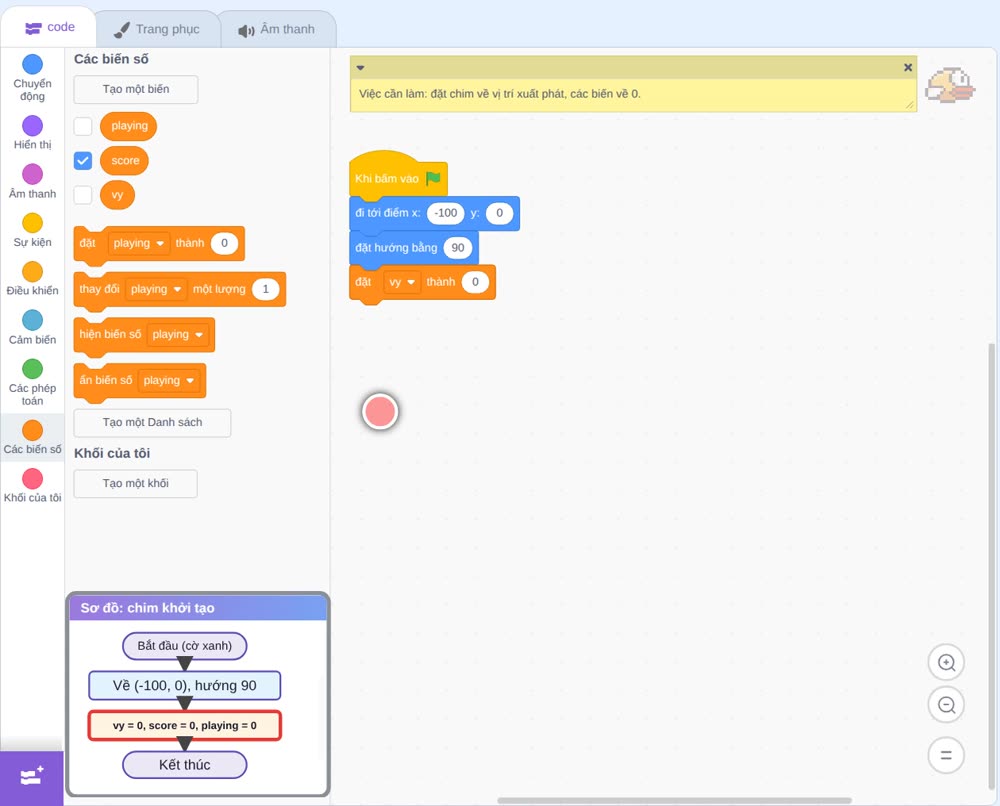Click the x value field showing -100
Image resolution: width=1000 pixels, height=806 pixels.
click(x=446, y=213)
